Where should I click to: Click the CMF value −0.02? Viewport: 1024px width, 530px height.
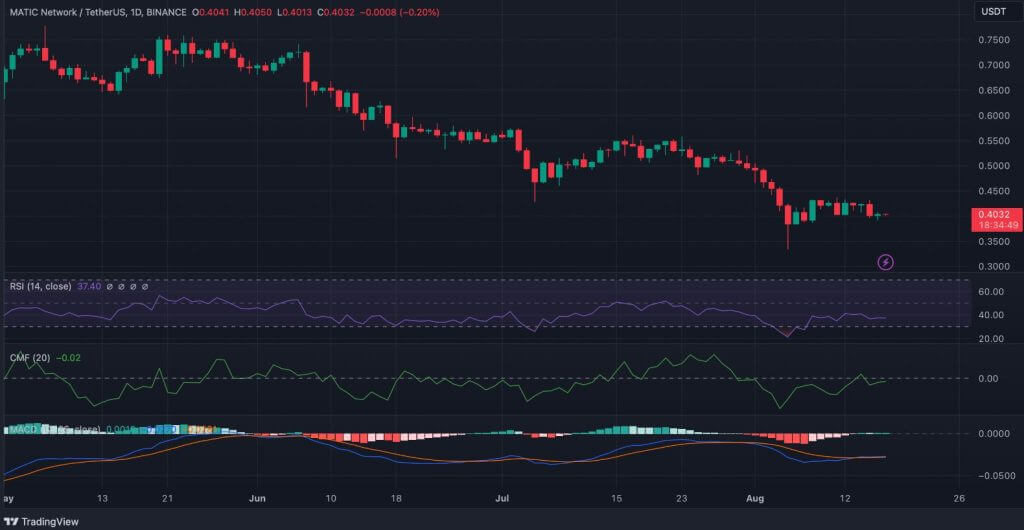coord(68,358)
